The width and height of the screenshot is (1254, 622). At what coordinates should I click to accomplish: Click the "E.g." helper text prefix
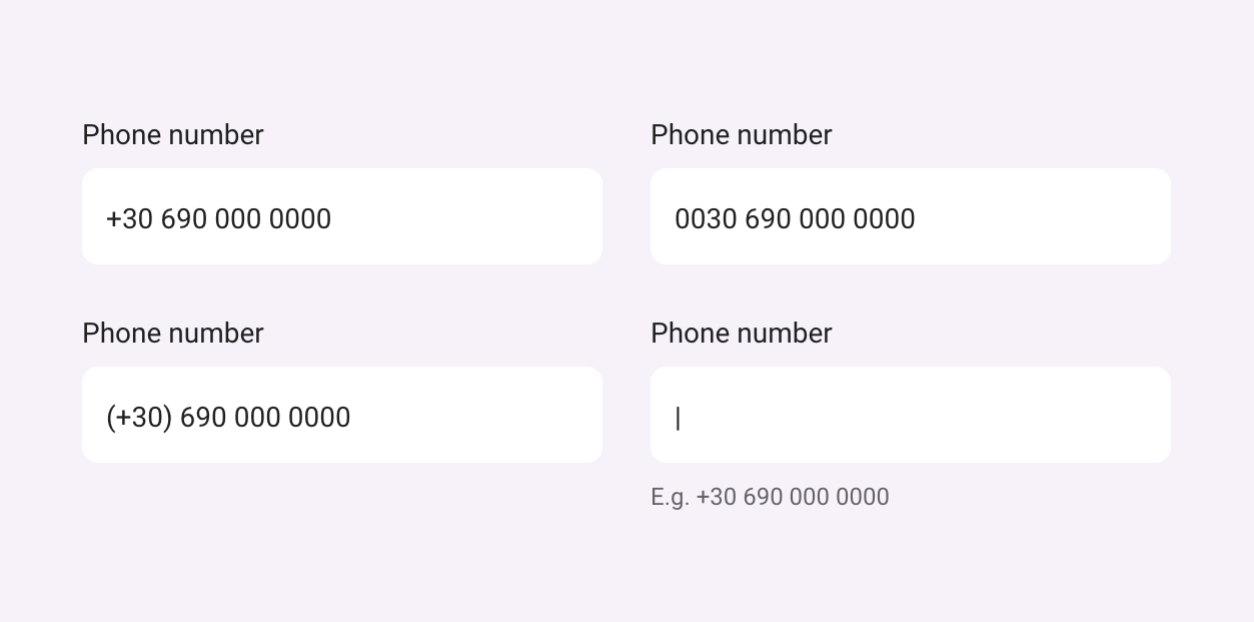click(x=670, y=497)
